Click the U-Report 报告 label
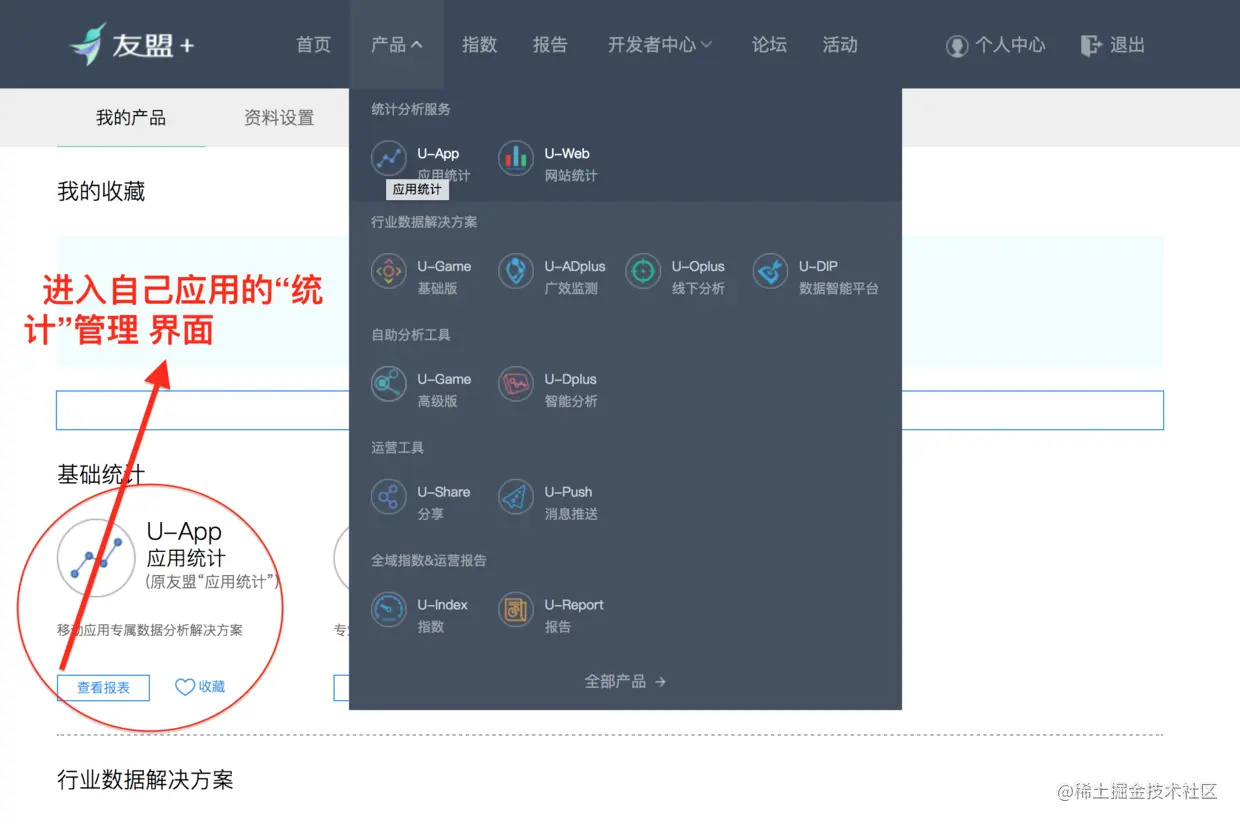 coord(574,616)
